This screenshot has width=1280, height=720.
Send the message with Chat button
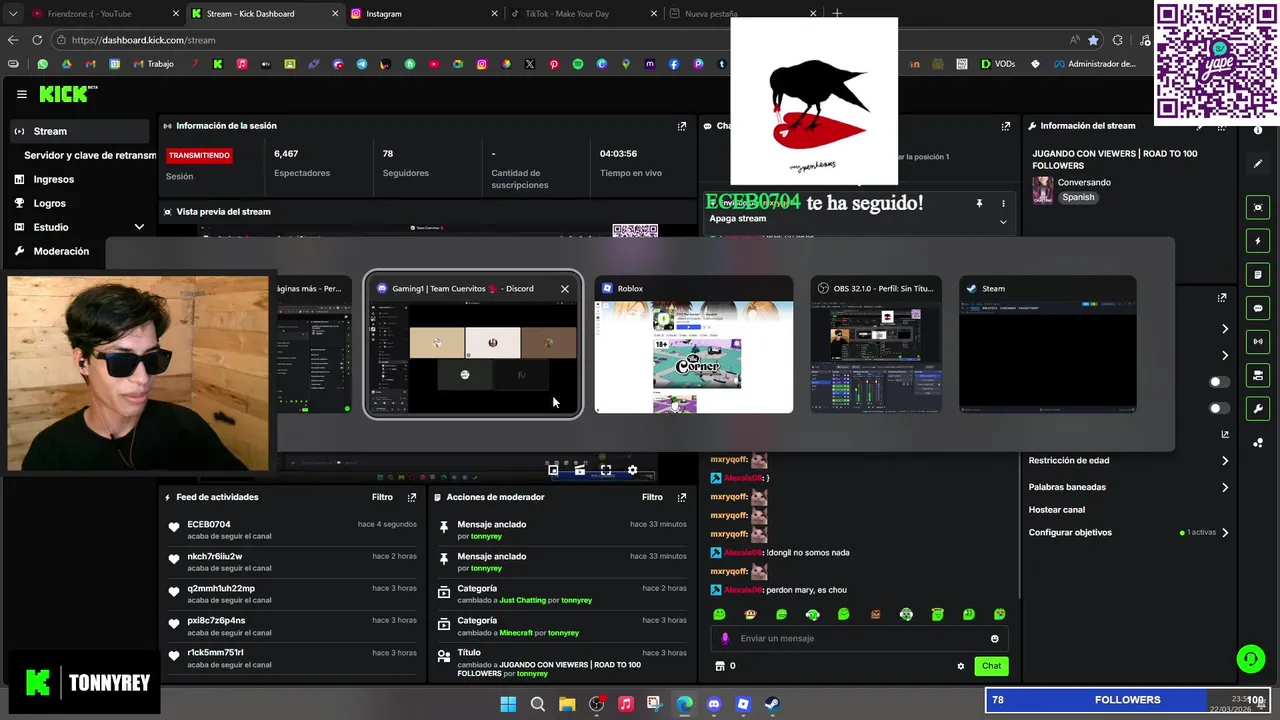(991, 666)
